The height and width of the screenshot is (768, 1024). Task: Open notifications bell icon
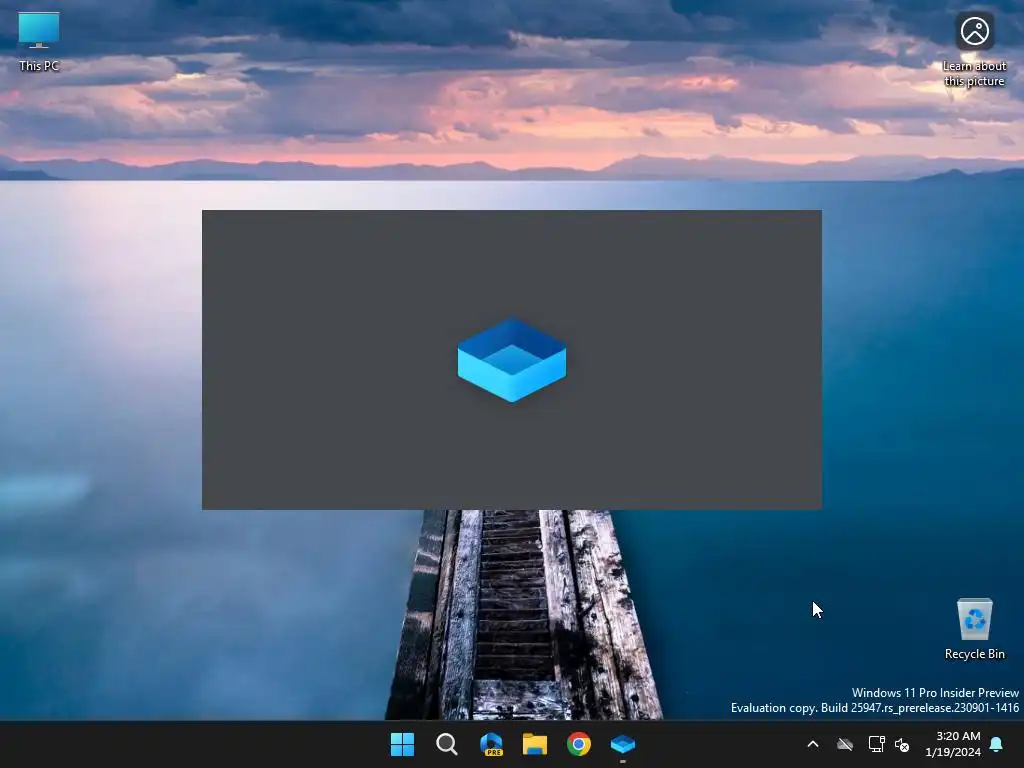coord(997,744)
